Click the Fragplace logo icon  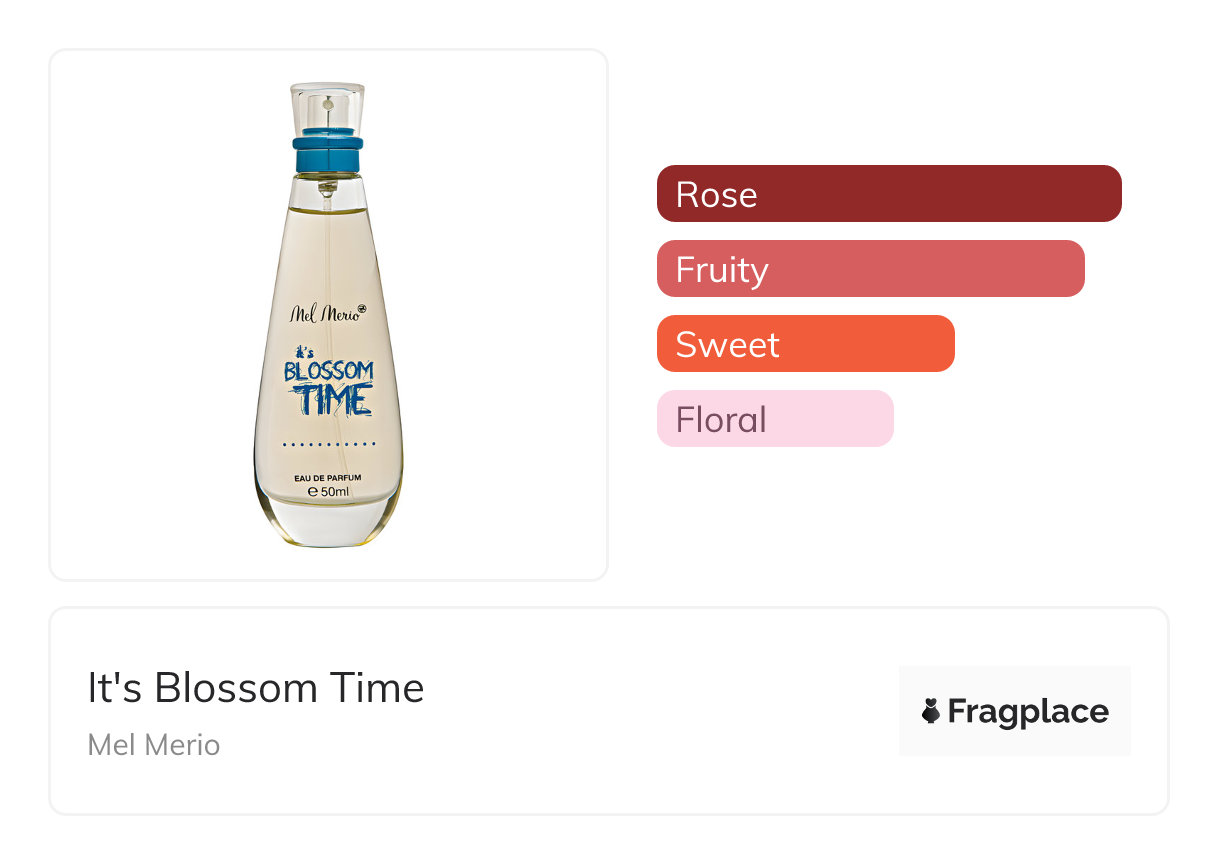931,711
